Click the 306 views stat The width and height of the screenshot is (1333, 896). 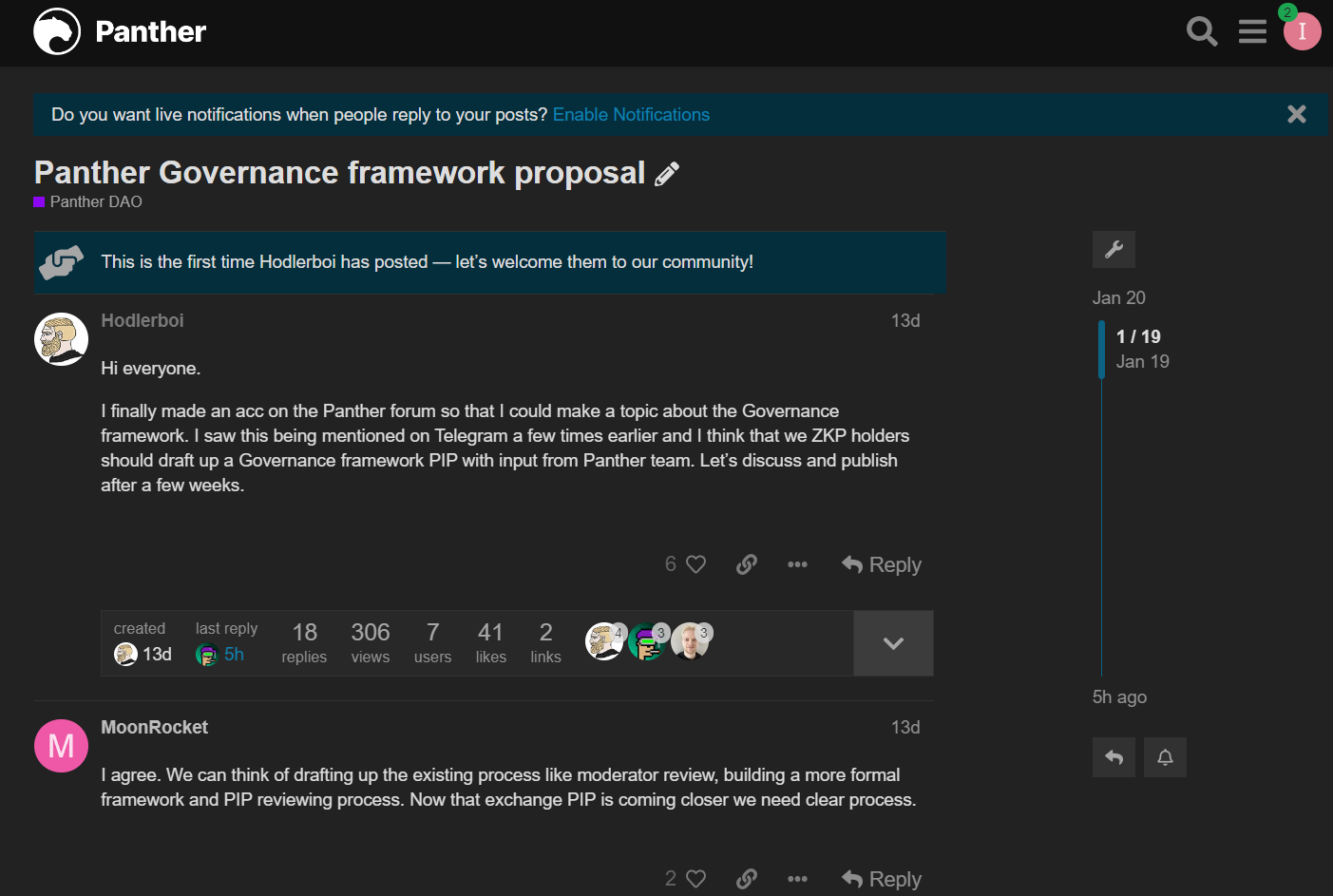[371, 643]
